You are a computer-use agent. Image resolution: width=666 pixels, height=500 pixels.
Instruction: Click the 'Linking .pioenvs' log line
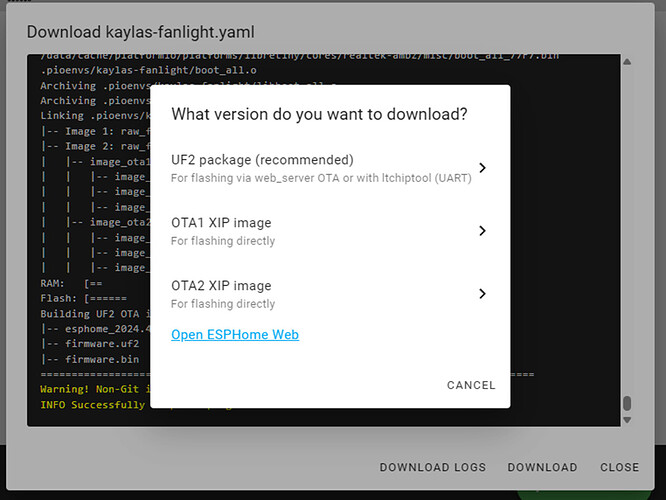click(95, 116)
